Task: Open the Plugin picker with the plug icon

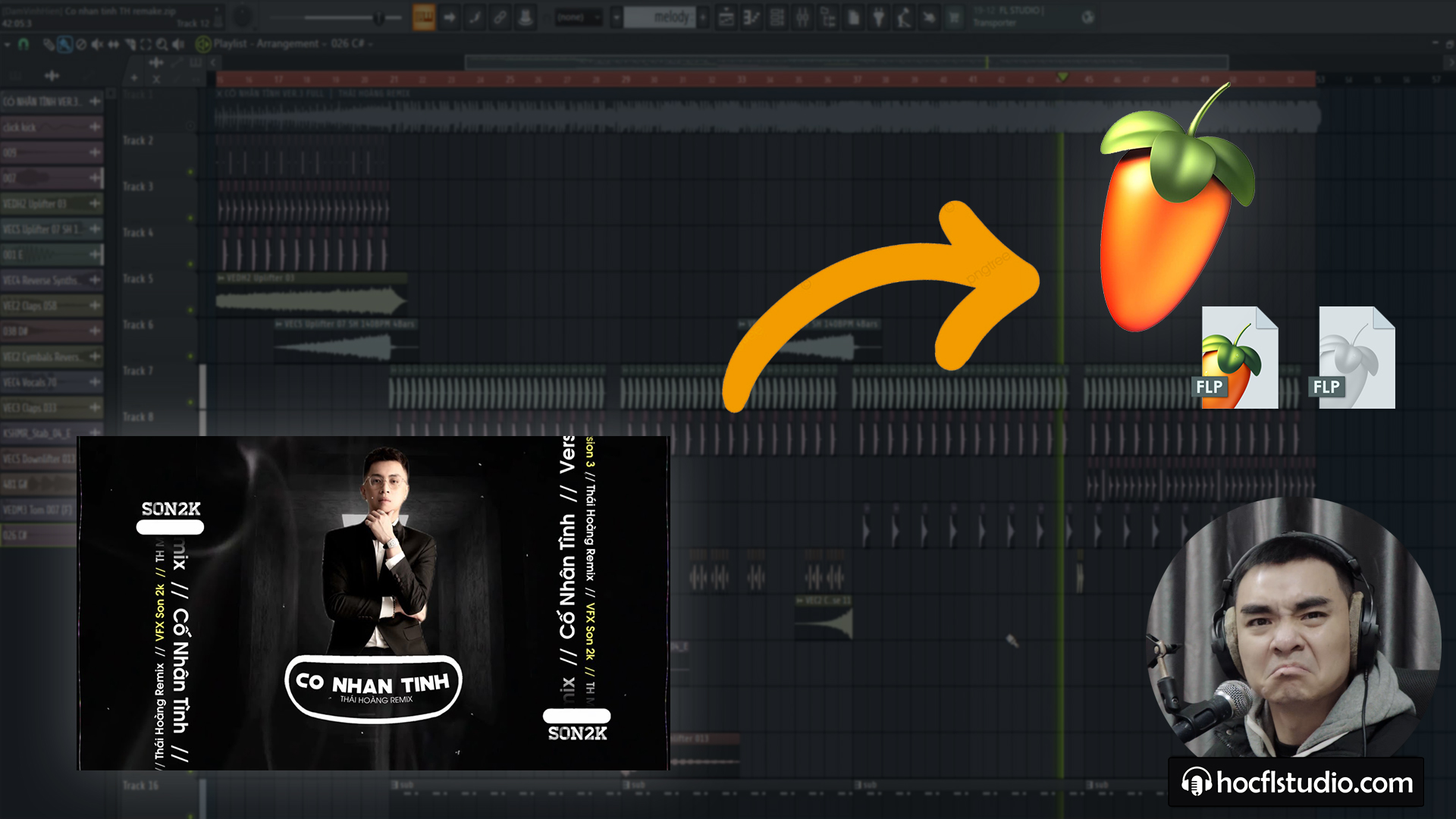Action: tap(879, 17)
